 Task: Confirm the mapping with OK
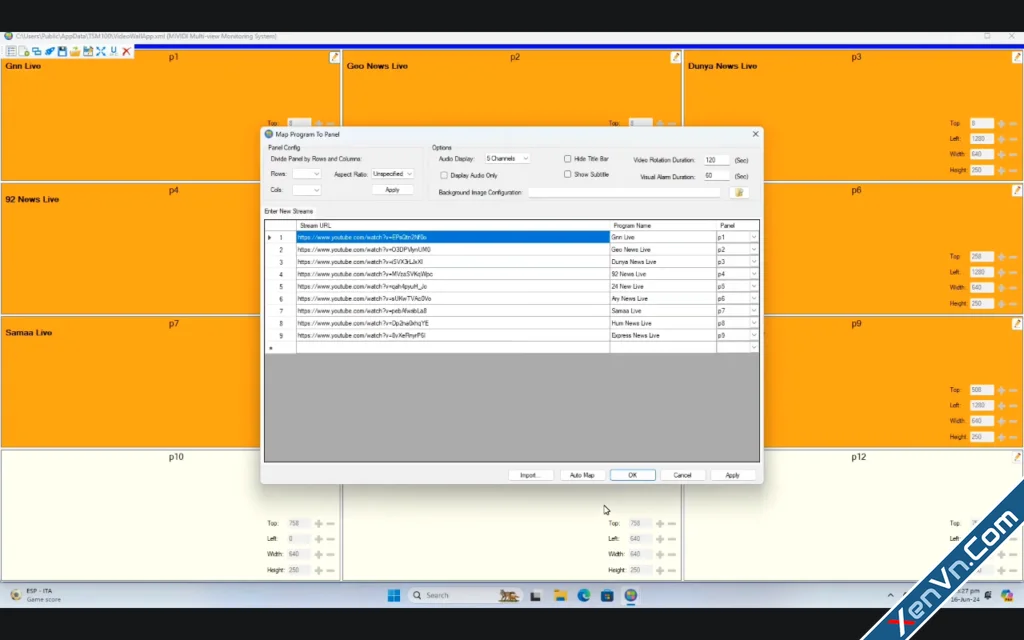pyautogui.click(x=633, y=475)
